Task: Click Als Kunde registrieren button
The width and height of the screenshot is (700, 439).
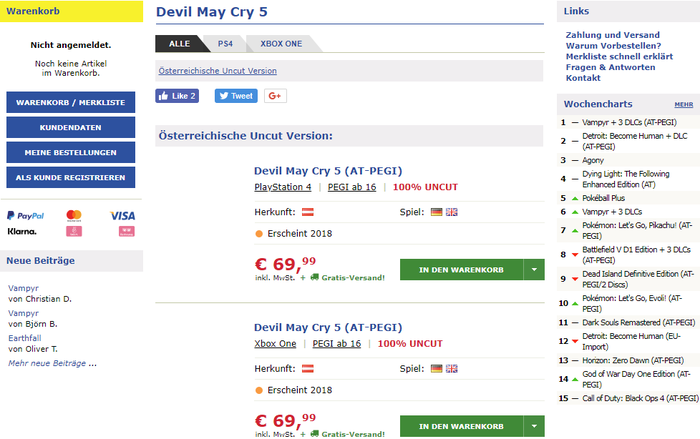Action: tap(69, 177)
